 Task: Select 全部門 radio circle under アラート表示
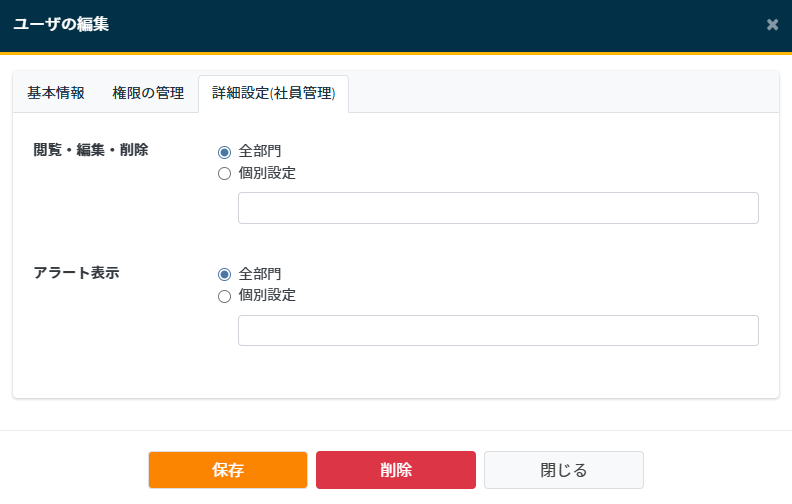click(x=224, y=273)
